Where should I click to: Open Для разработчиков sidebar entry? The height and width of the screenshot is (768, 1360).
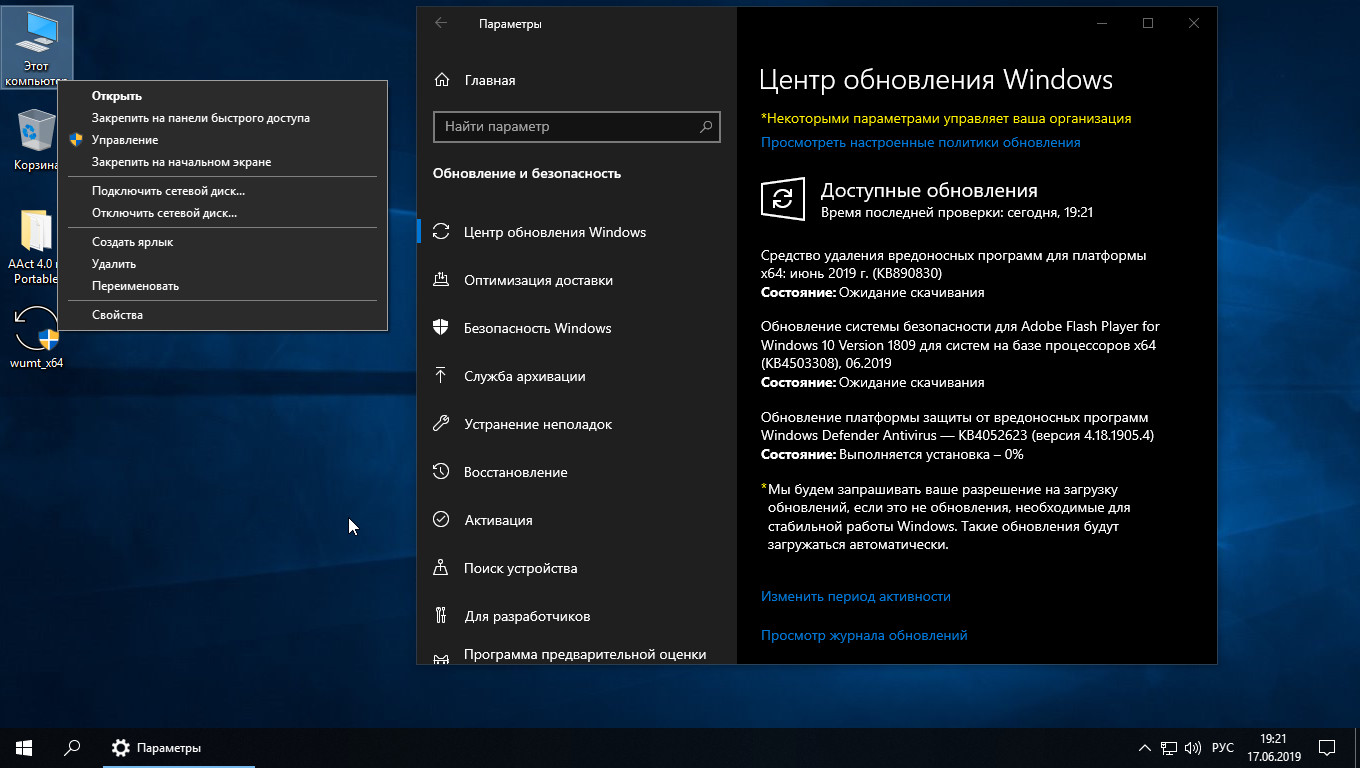pos(577,616)
